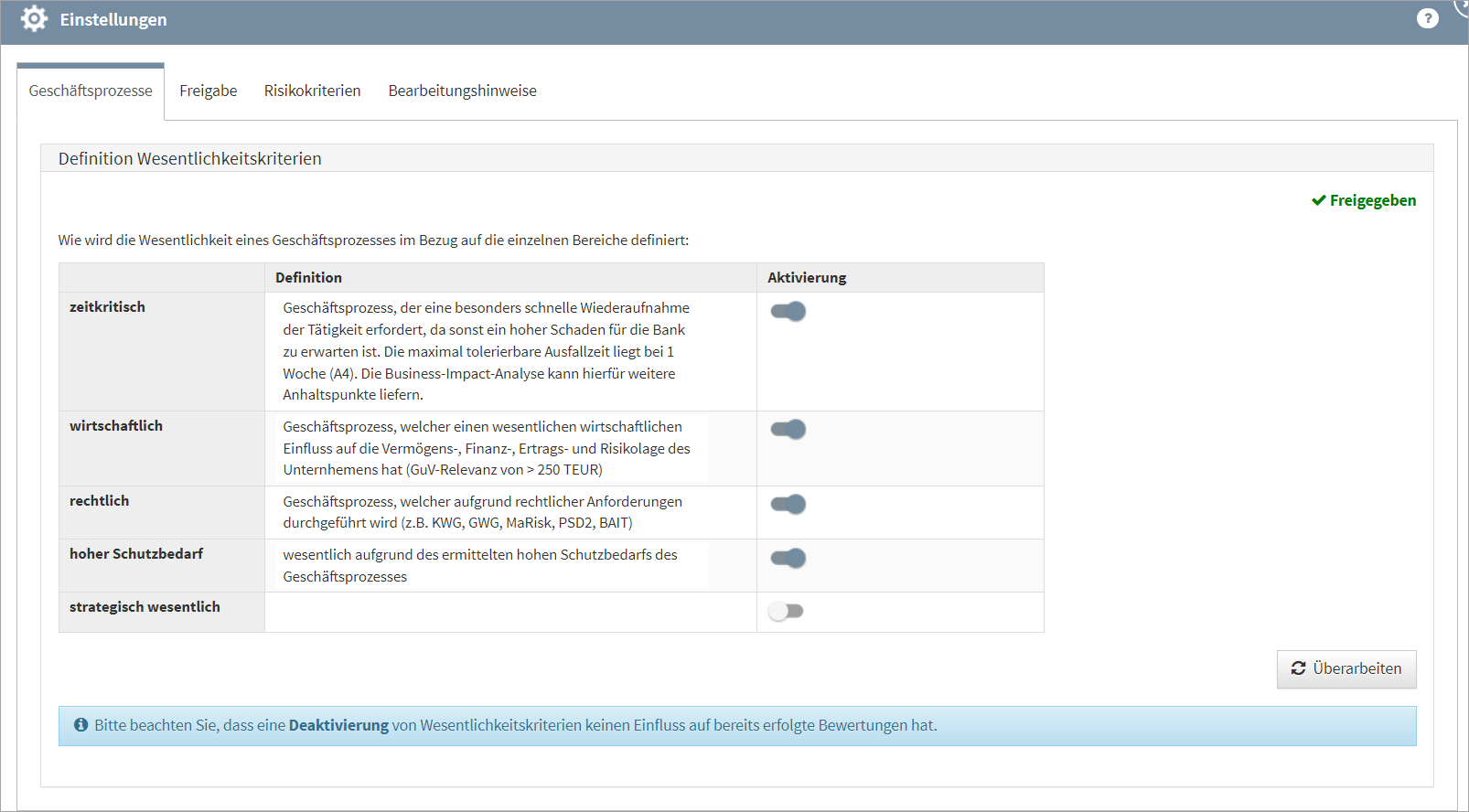Click the Aktivierung column header
This screenshot has height=812, width=1469.
coord(807,278)
